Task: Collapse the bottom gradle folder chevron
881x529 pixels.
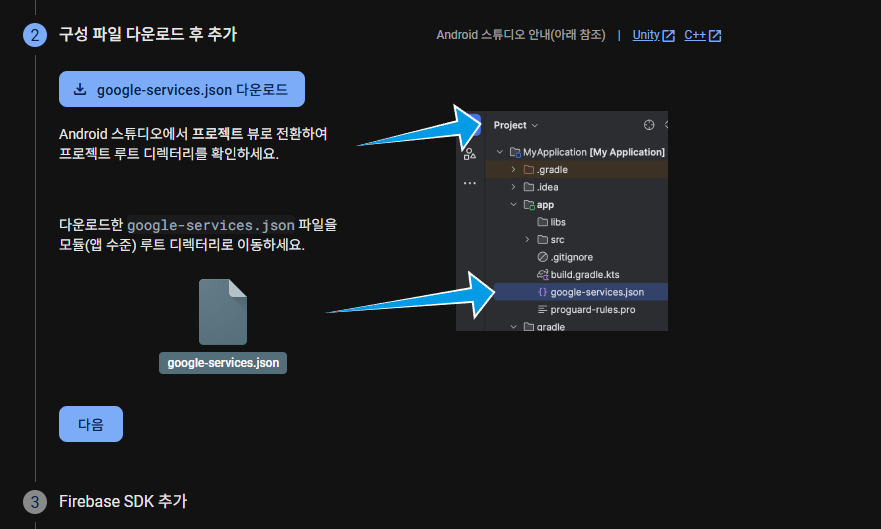Action: [x=513, y=326]
